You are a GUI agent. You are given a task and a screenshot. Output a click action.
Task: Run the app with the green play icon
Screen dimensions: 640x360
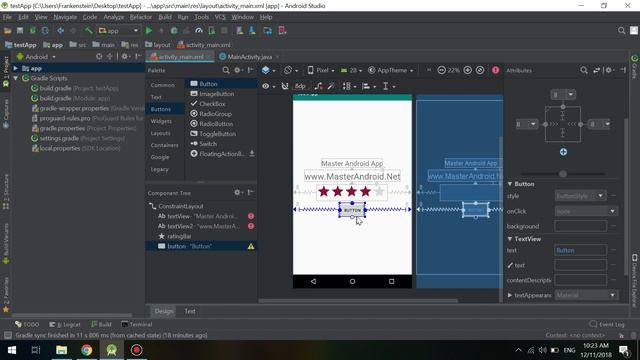[x=149, y=31]
